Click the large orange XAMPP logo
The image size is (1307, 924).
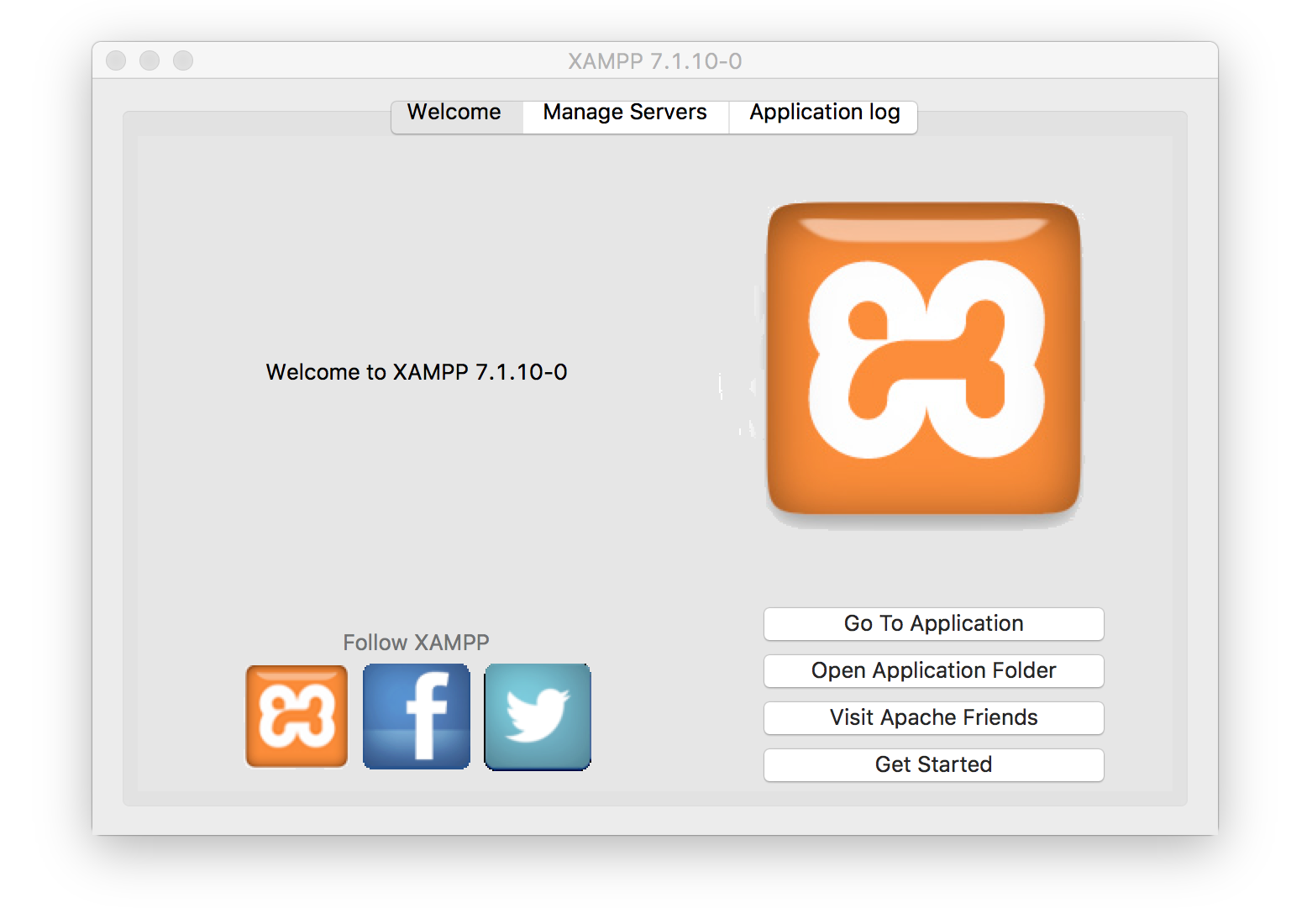[924, 359]
